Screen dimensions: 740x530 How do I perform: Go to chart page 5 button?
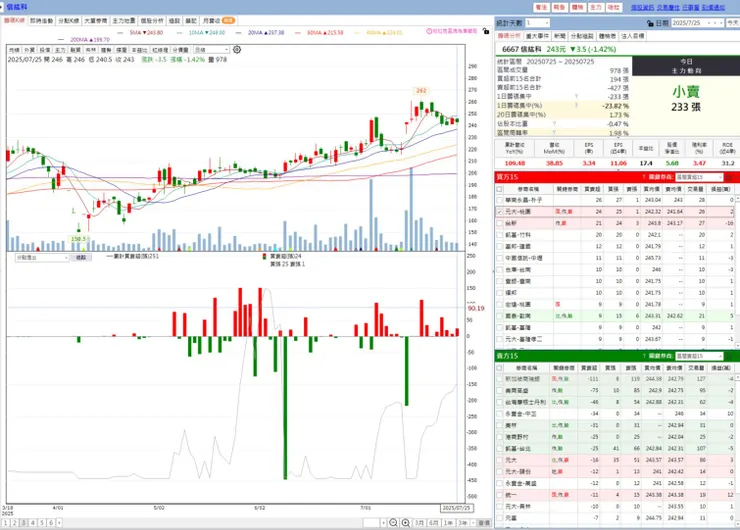(x=42, y=522)
